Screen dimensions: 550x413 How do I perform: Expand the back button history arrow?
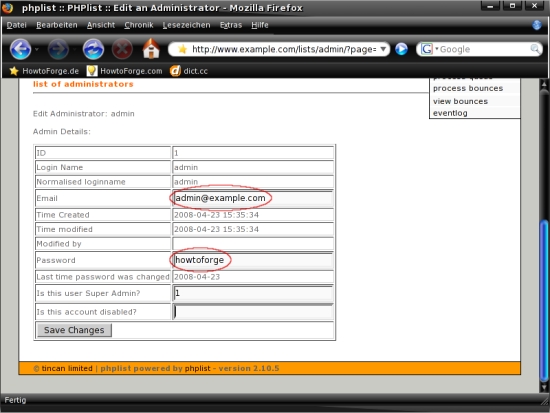click(37, 49)
